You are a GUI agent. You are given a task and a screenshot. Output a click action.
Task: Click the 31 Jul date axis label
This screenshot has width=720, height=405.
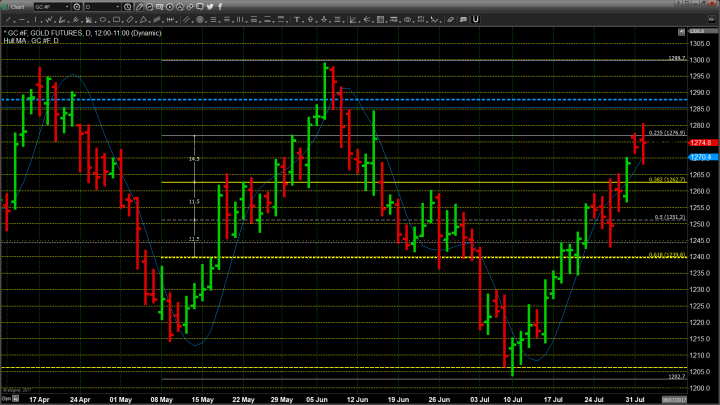pos(635,399)
